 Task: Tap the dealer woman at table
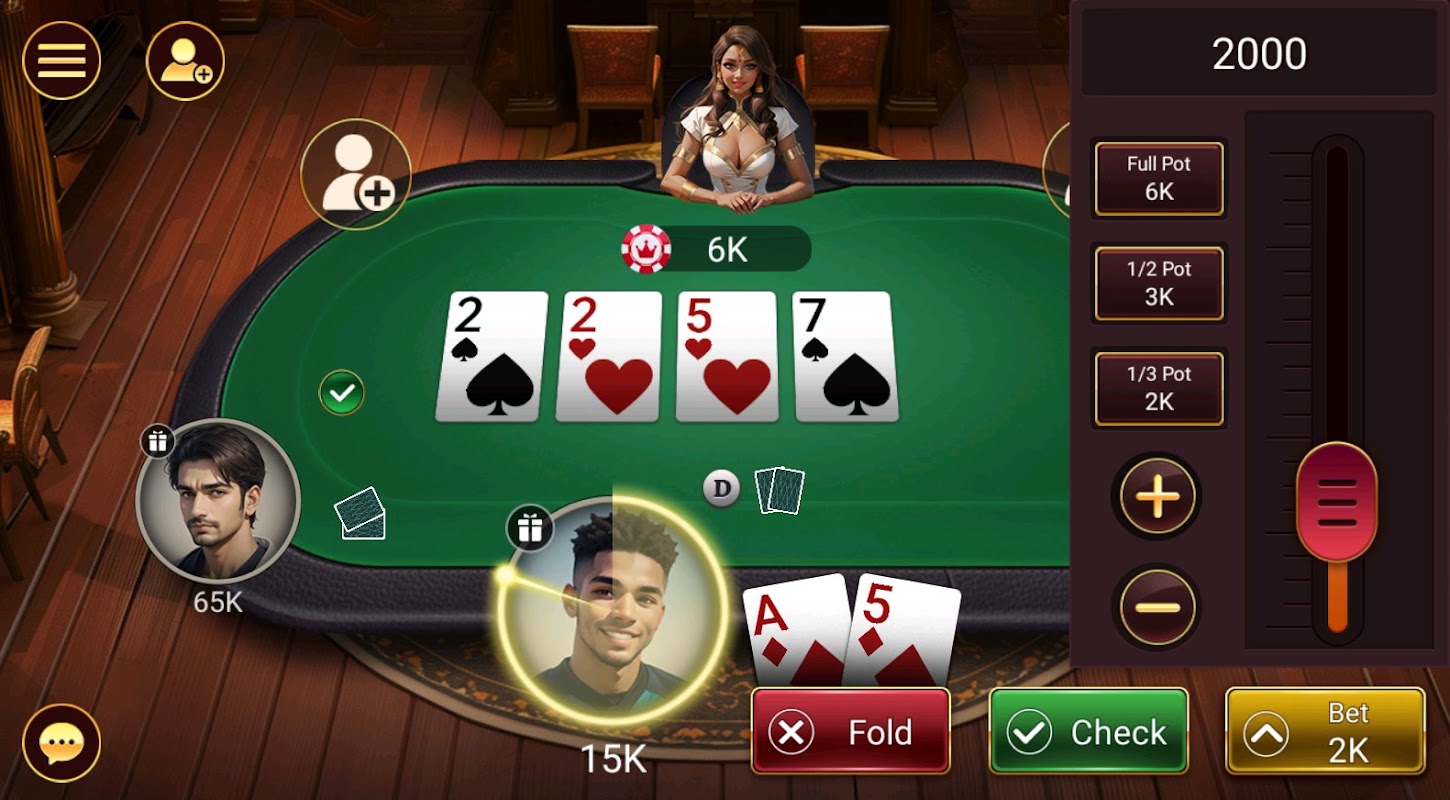tap(738, 118)
